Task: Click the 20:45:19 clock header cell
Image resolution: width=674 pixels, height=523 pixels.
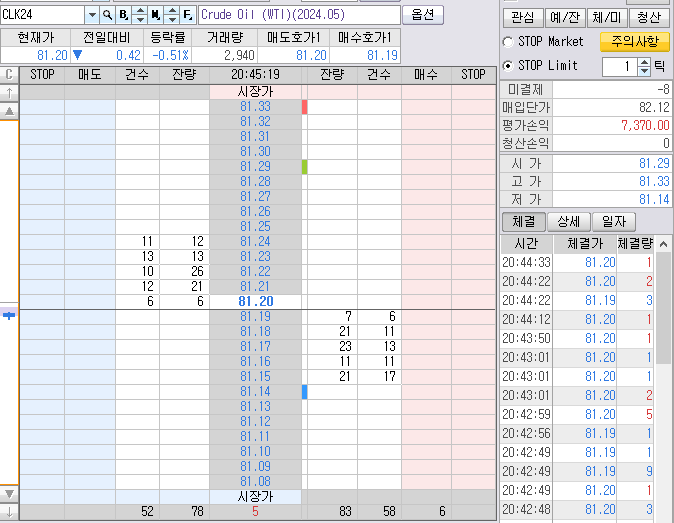Action: pyautogui.click(x=255, y=75)
